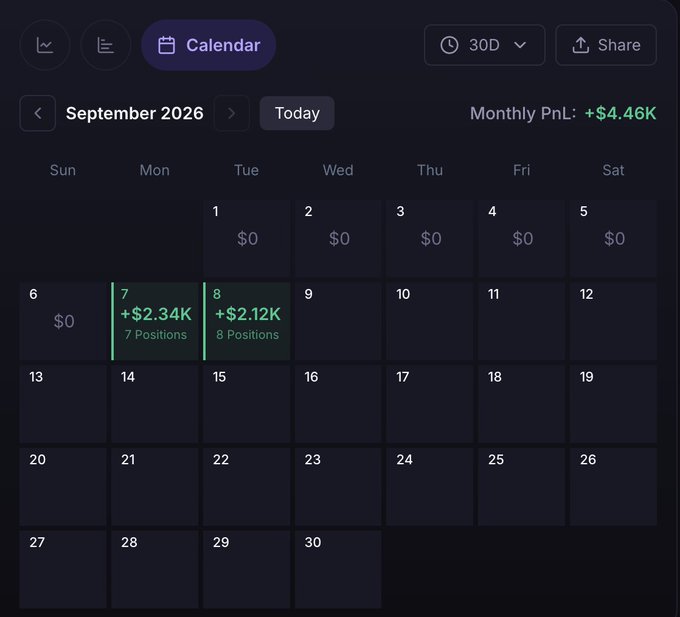Jump to Today in the calendar
Image resolution: width=680 pixels, height=617 pixels.
tap(297, 113)
